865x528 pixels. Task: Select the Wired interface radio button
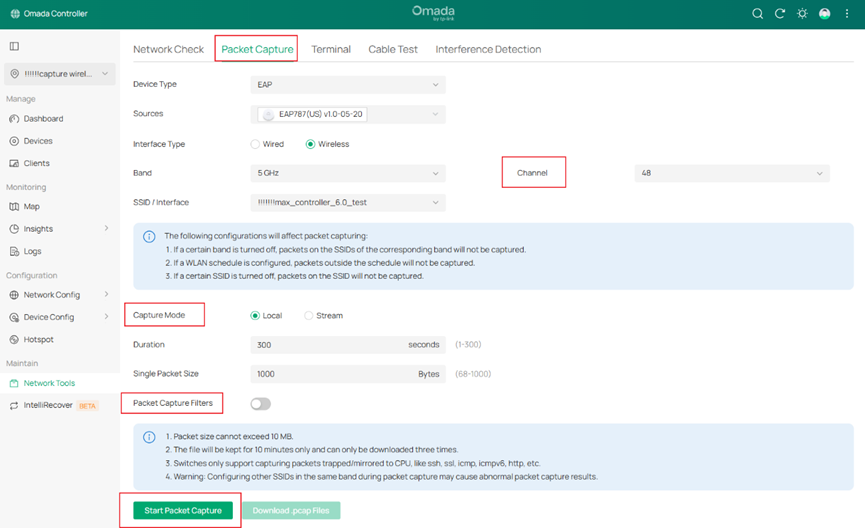pyautogui.click(x=255, y=144)
